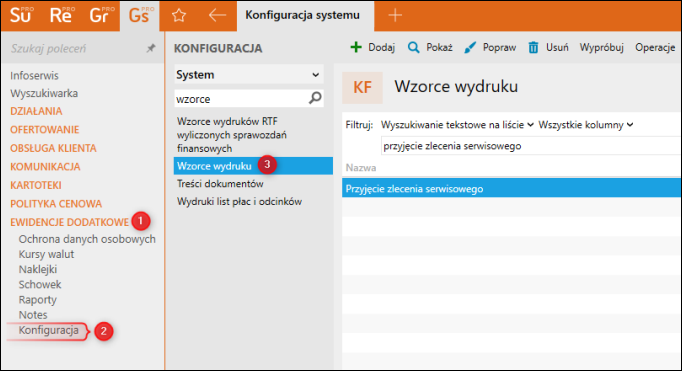Click the Popraw brush icon
This screenshot has height=371, width=682.
pyautogui.click(x=470, y=47)
